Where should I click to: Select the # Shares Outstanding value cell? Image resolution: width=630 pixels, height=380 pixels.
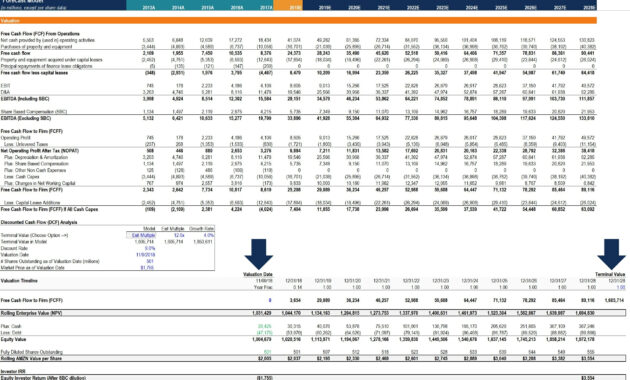tap(150, 261)
